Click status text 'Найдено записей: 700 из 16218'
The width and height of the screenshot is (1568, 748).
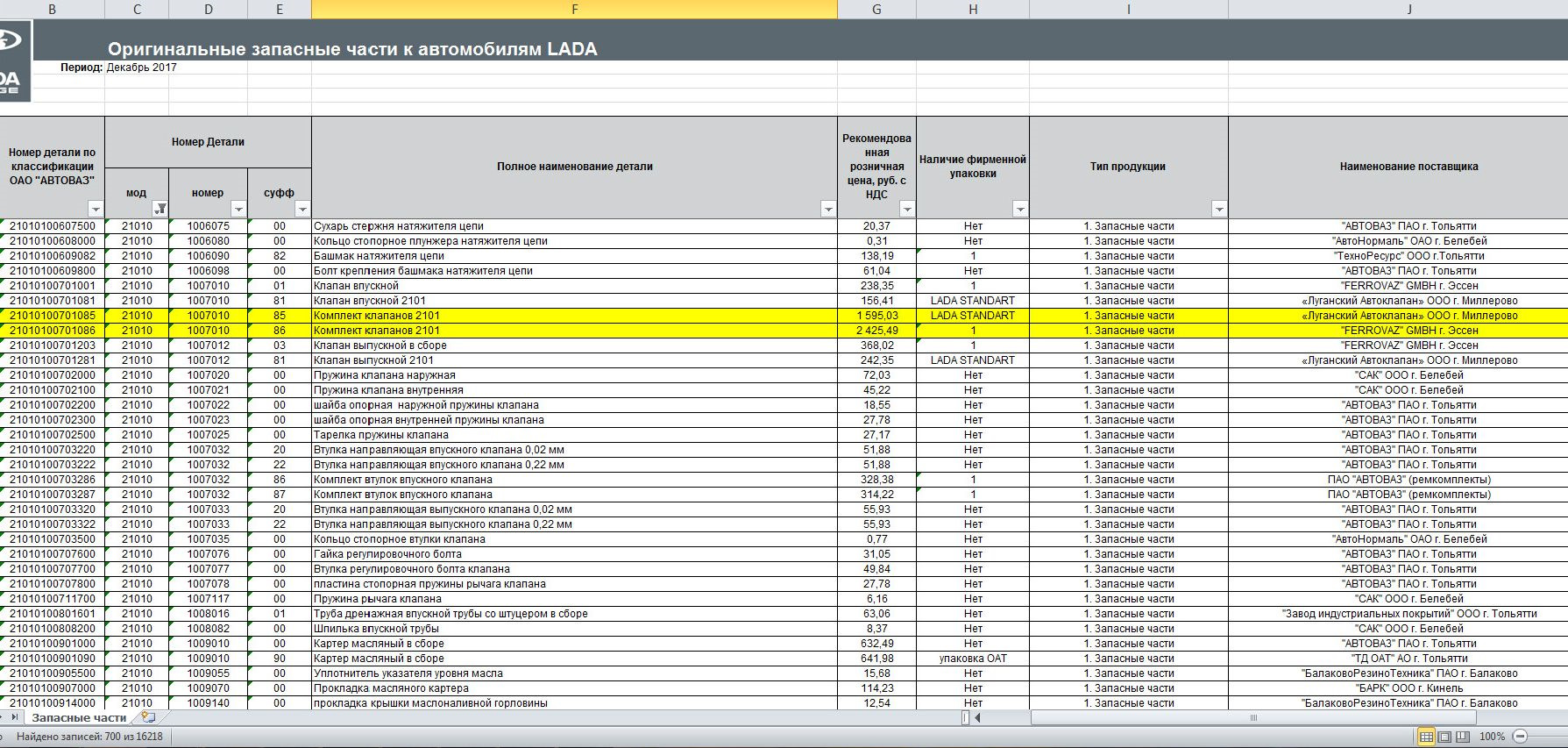89,737
